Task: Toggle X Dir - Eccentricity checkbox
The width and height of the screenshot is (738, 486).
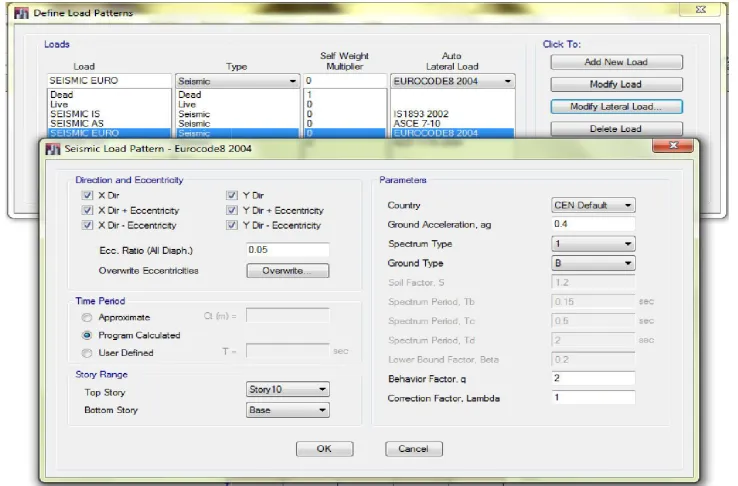Action: click(87, 225)
